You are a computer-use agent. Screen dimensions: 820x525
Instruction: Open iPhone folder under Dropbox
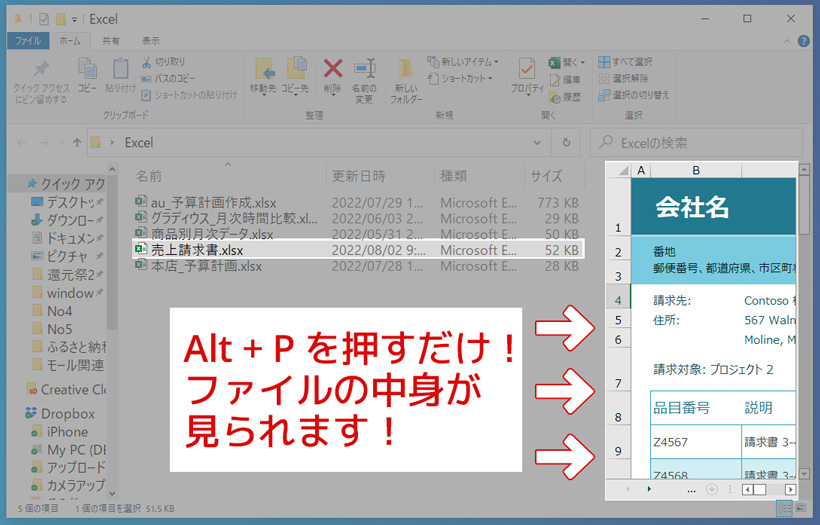tap(59, 432)
